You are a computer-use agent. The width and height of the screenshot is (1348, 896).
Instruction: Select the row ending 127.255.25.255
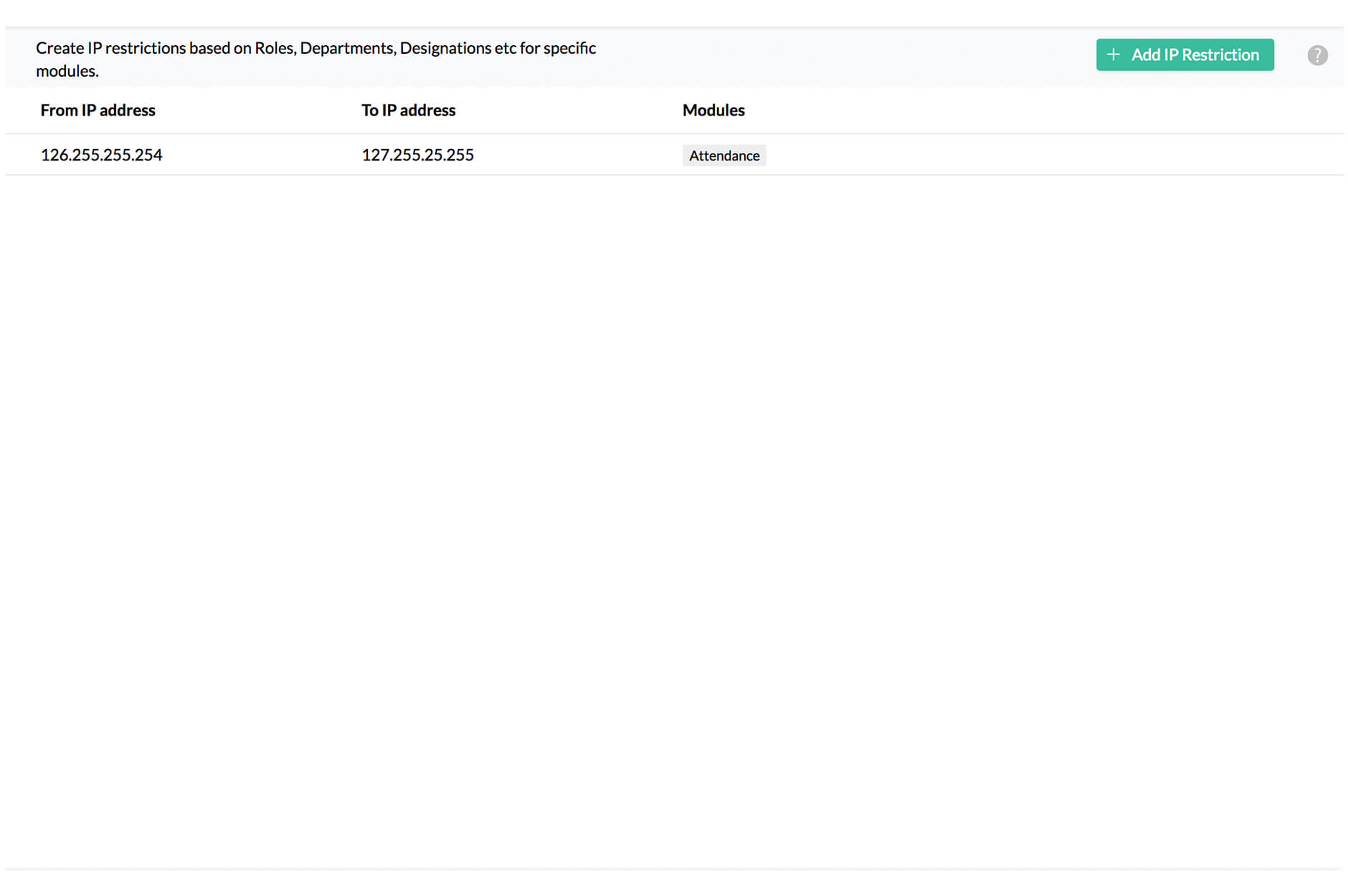pos(417,155)
